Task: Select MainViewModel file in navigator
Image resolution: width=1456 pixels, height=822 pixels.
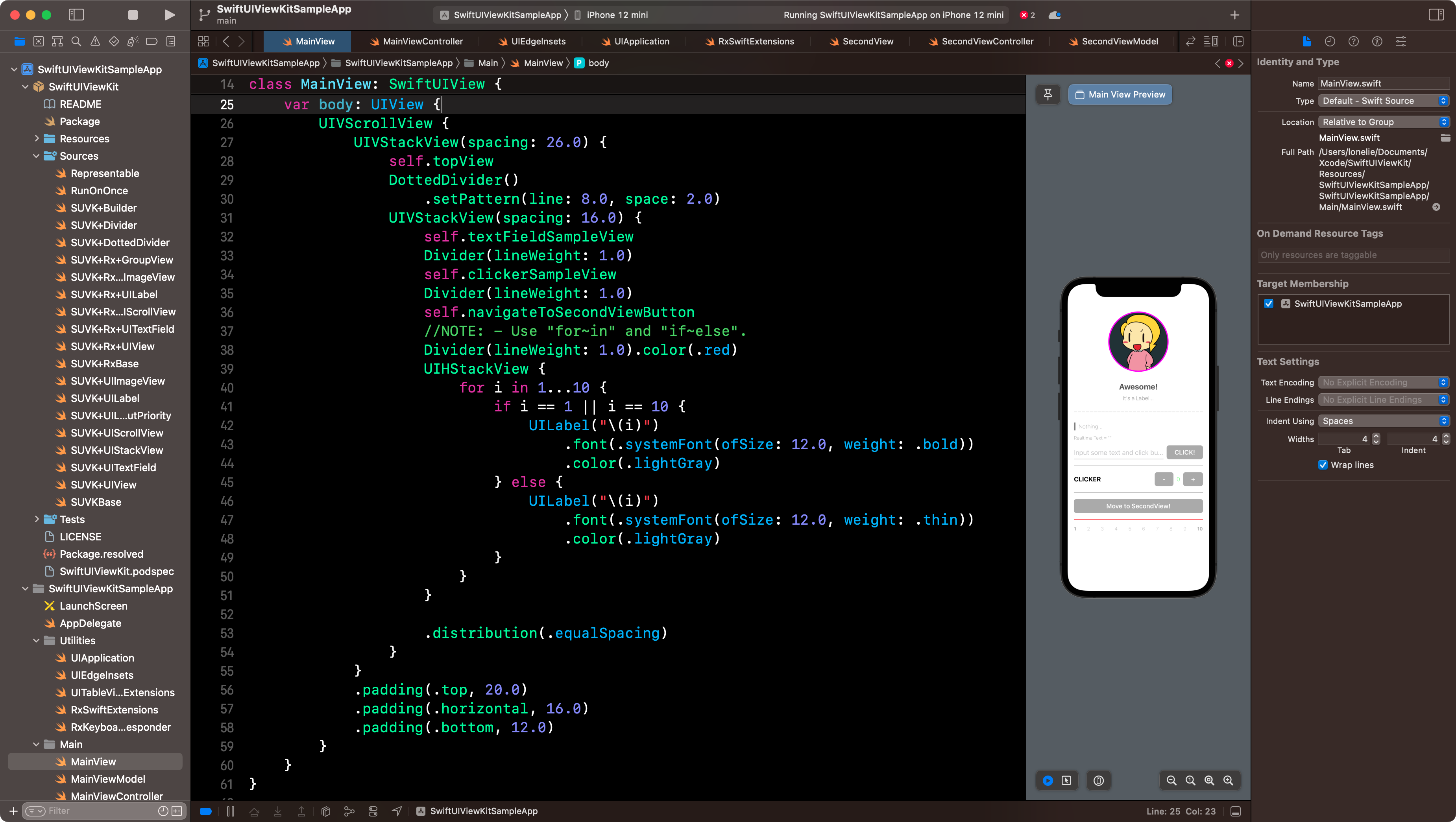Action: (108, 779)
